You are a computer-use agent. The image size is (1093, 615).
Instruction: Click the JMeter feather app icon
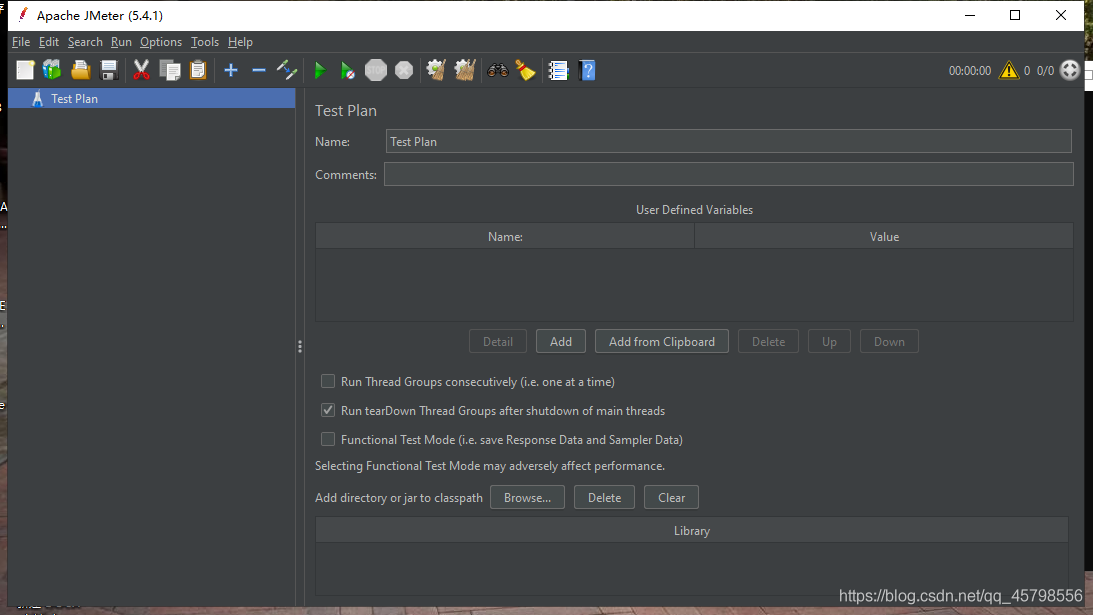tap(23, 15)
